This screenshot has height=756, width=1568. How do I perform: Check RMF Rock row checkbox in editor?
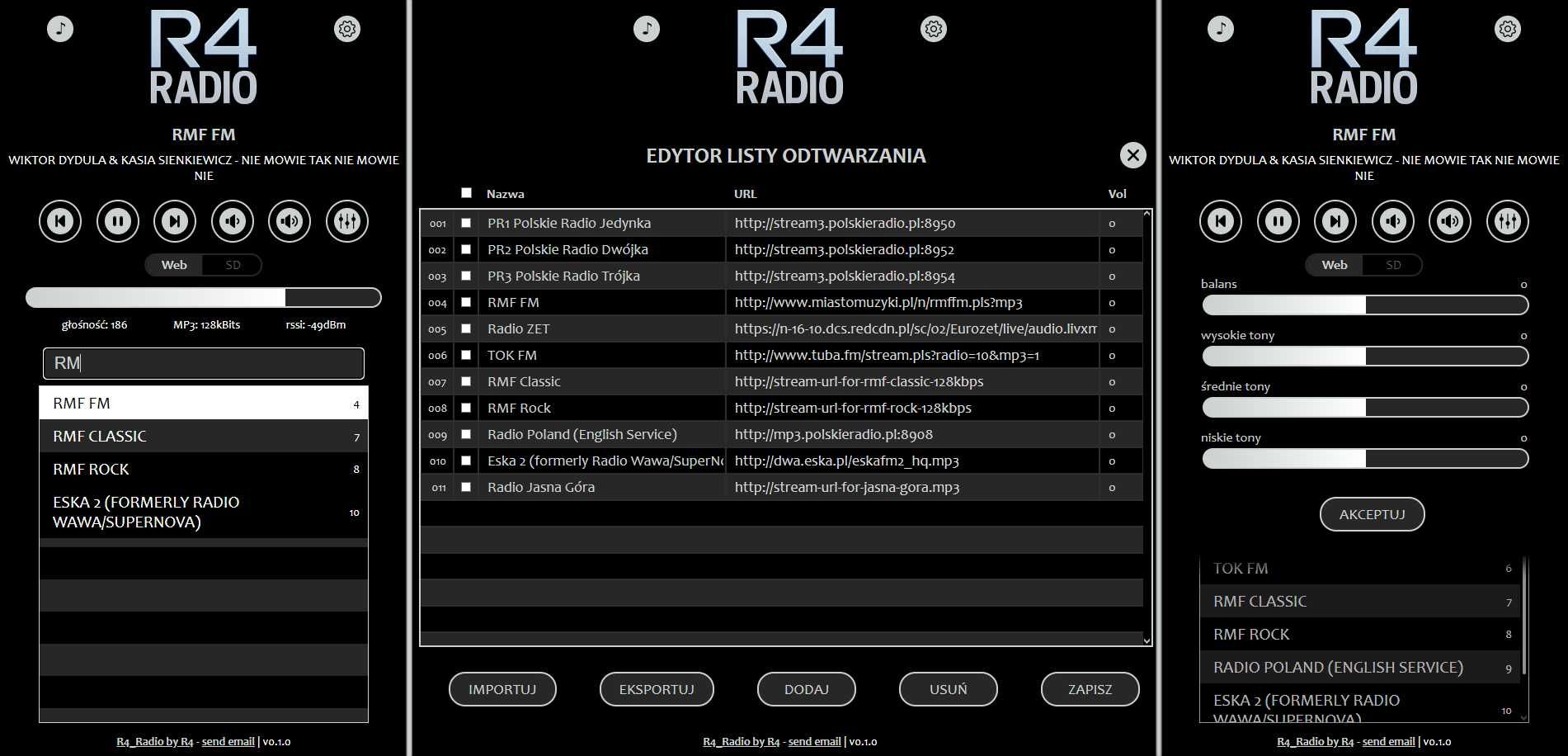(466, 408)
